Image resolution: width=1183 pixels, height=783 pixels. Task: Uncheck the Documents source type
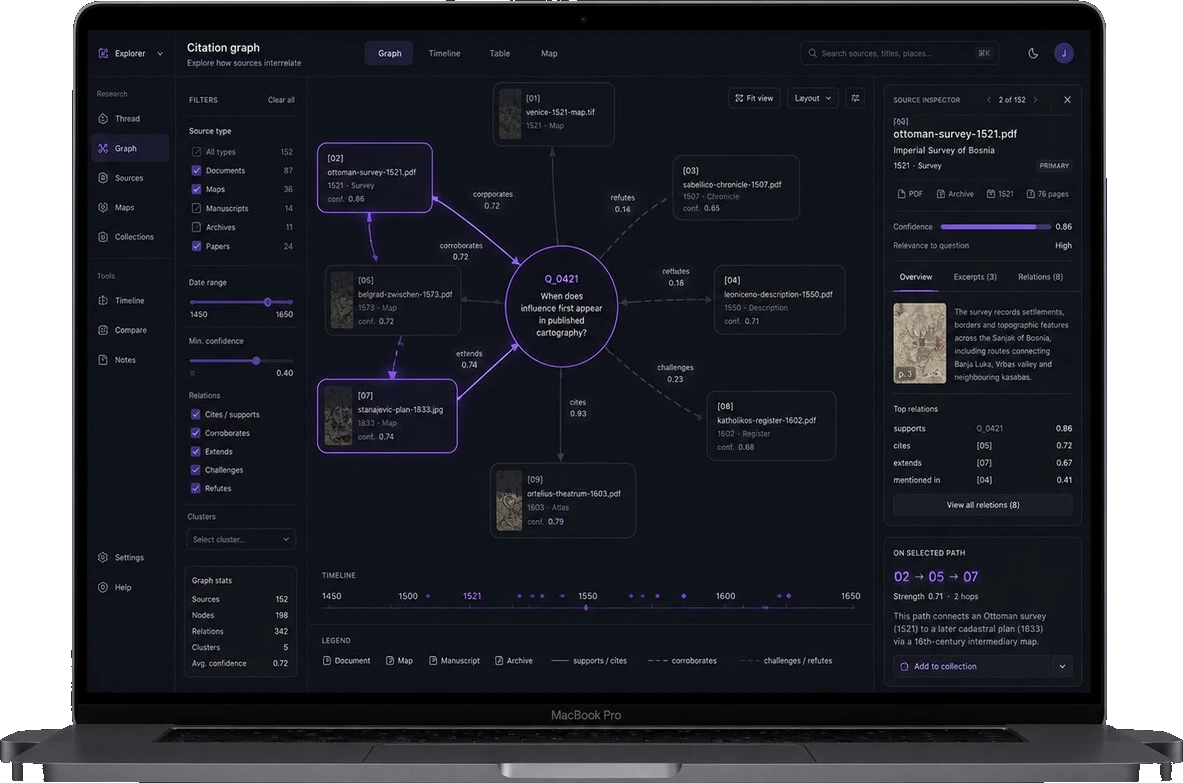196,170
